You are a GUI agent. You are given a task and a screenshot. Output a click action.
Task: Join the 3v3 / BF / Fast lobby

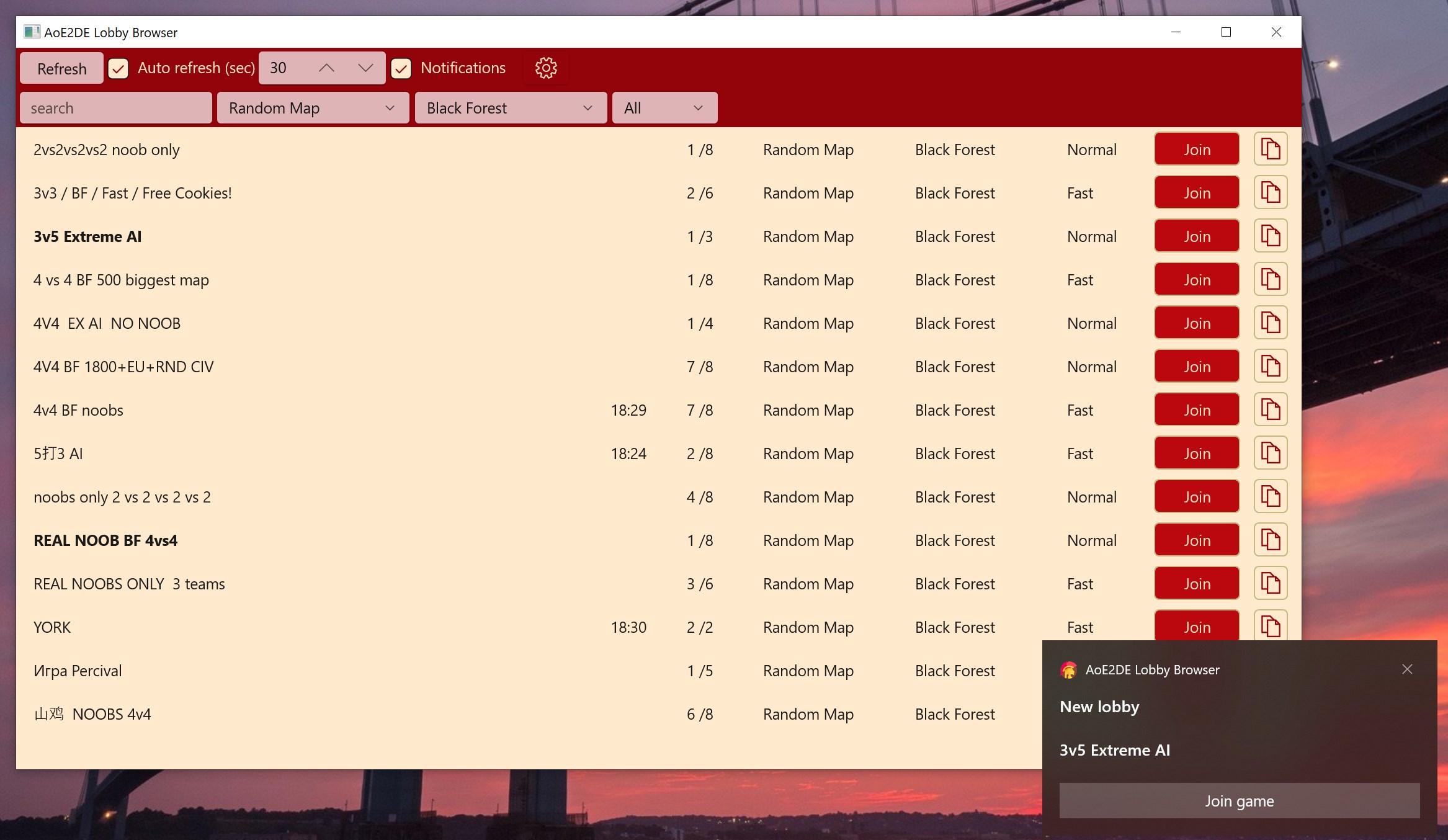(1197, 192)
